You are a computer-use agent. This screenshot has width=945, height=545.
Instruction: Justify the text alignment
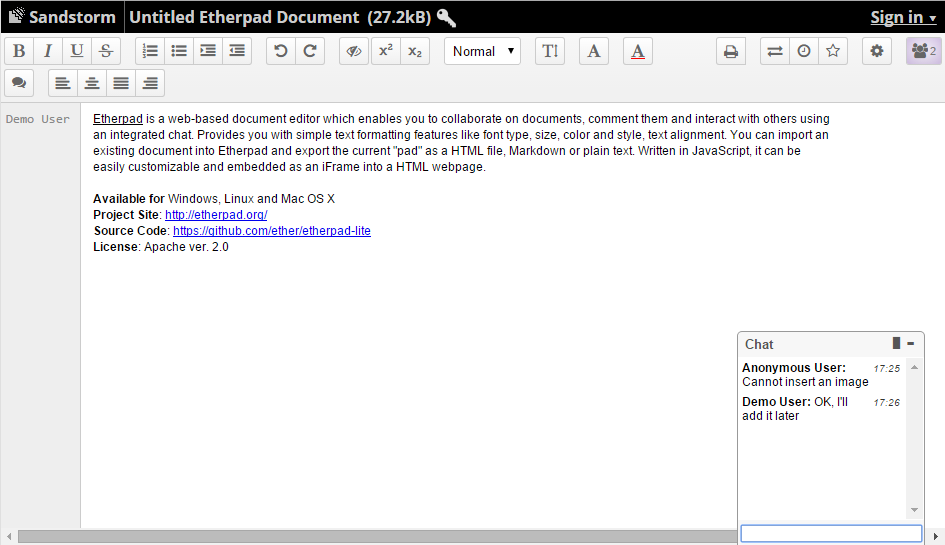[121, 83]
